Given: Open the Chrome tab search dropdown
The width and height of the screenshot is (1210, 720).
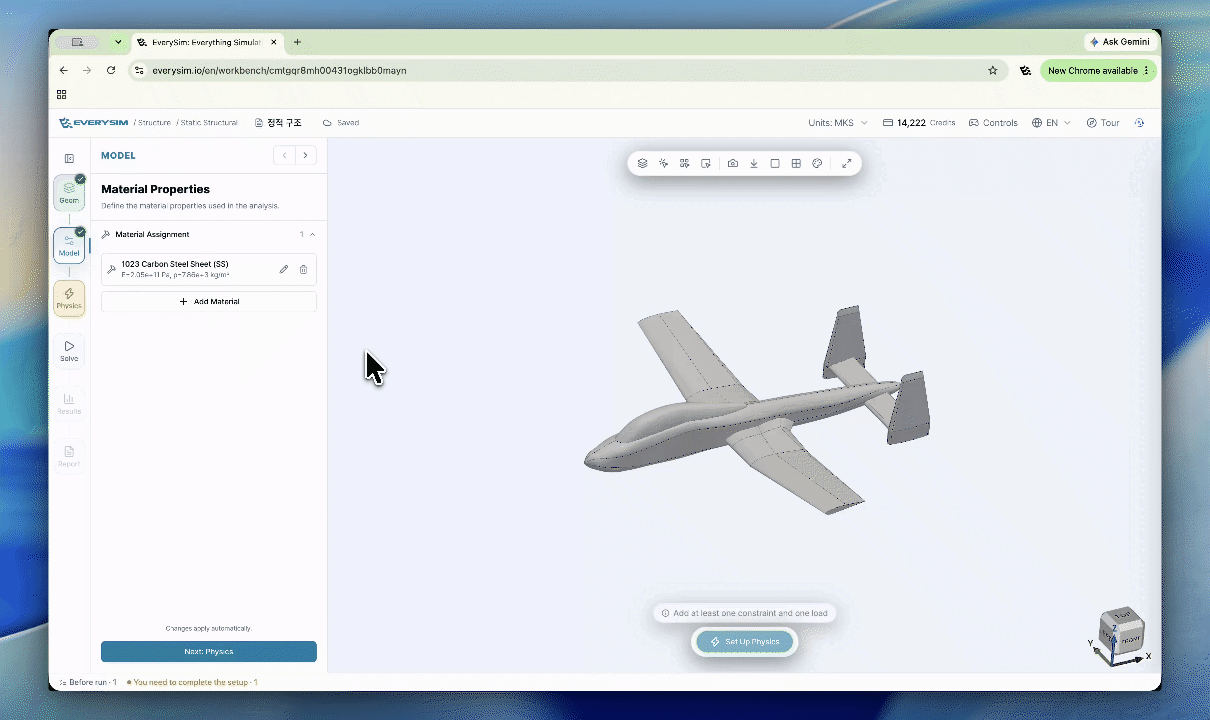Looking at the screenshot, I should (x=118, y=42).
